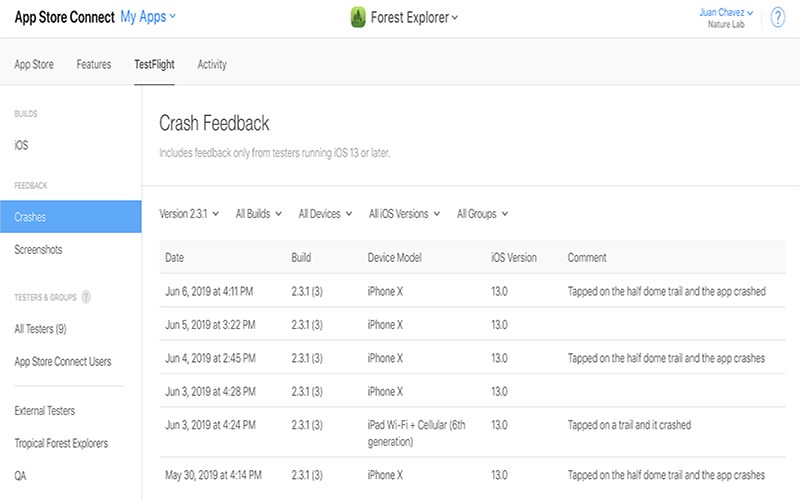Open iOS builds in the sidebar
Image resolution: width=800 pixels, height=500 pixels.
tap(21, 145)
